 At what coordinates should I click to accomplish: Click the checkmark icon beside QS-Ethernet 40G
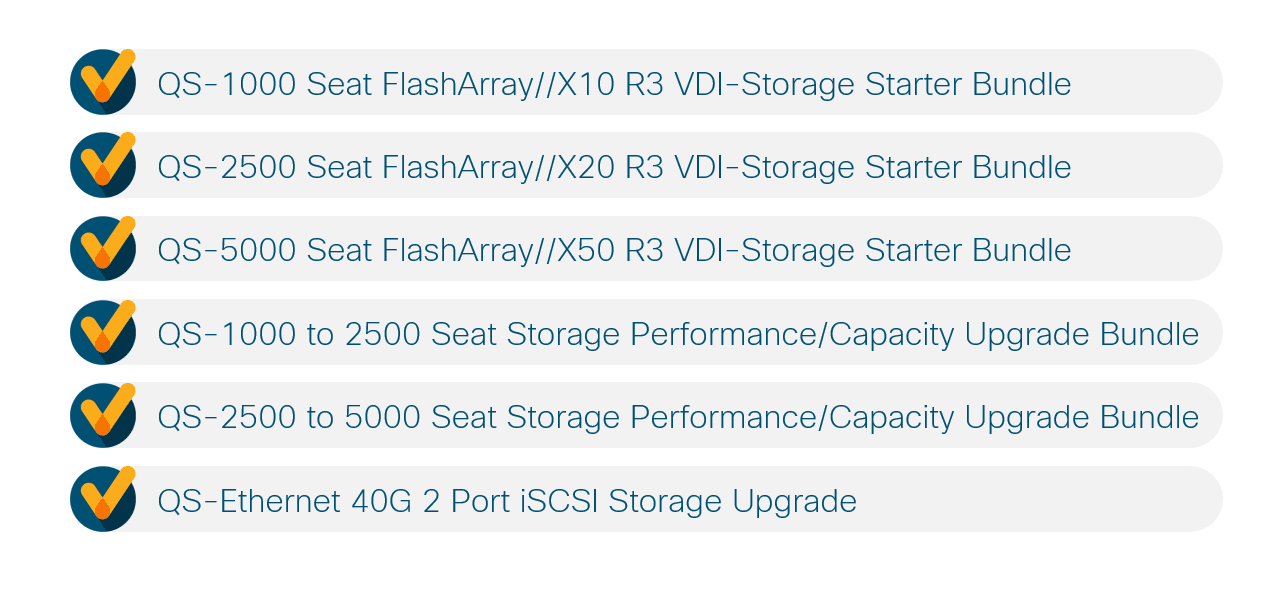pos(103,499)
